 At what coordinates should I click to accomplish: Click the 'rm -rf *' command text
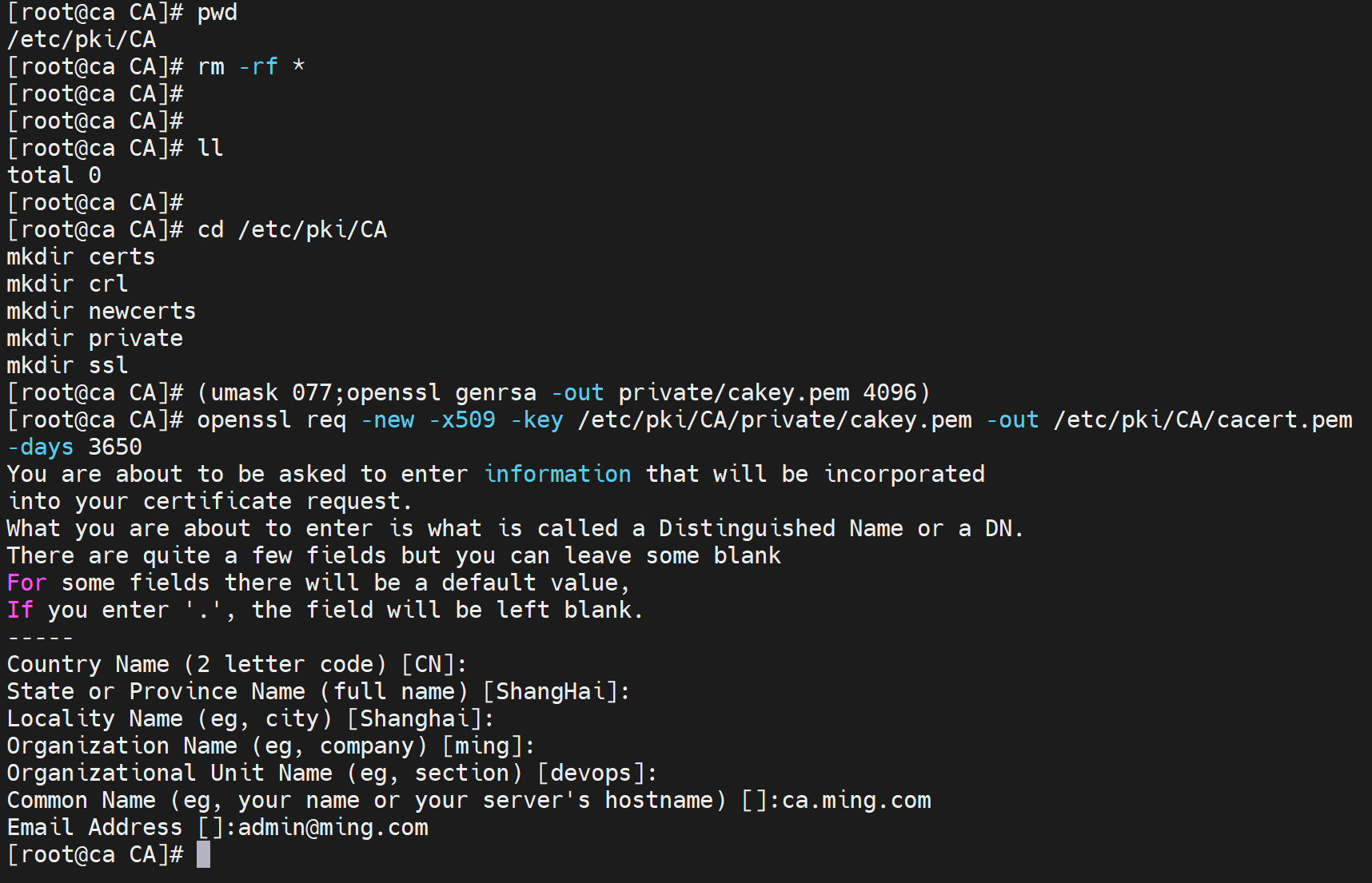pyautogui.click(x=251, y=66)
